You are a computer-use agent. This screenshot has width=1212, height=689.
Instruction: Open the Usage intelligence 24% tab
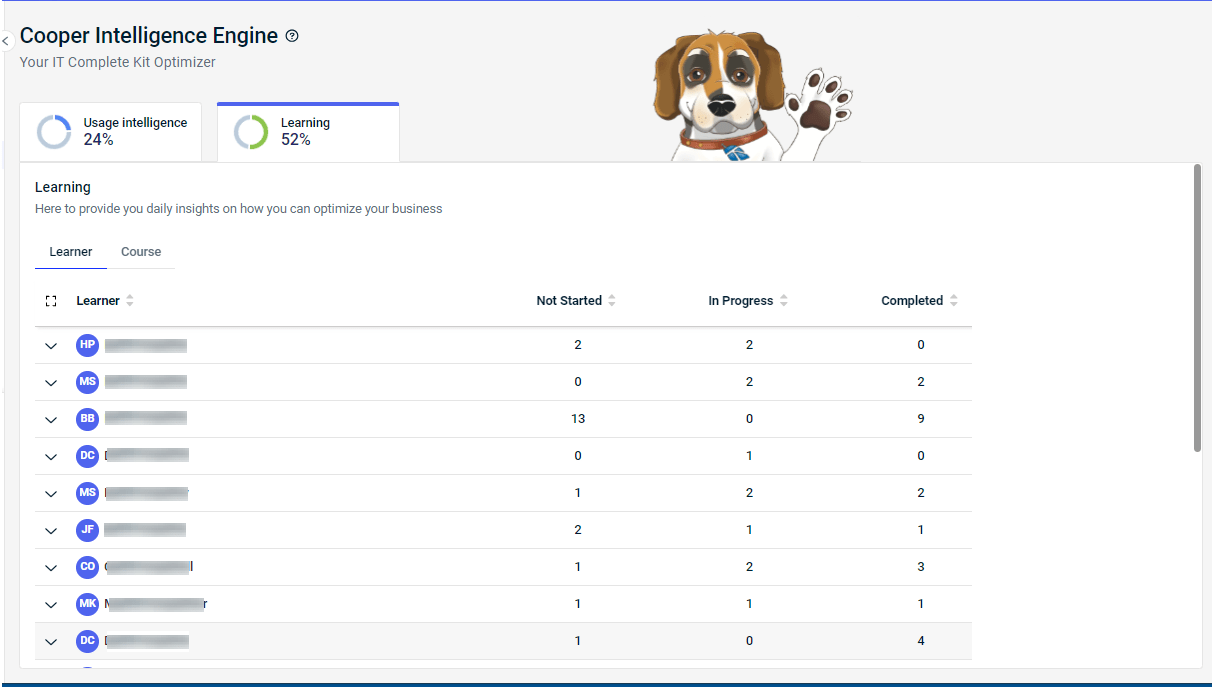tap(111, 131)
